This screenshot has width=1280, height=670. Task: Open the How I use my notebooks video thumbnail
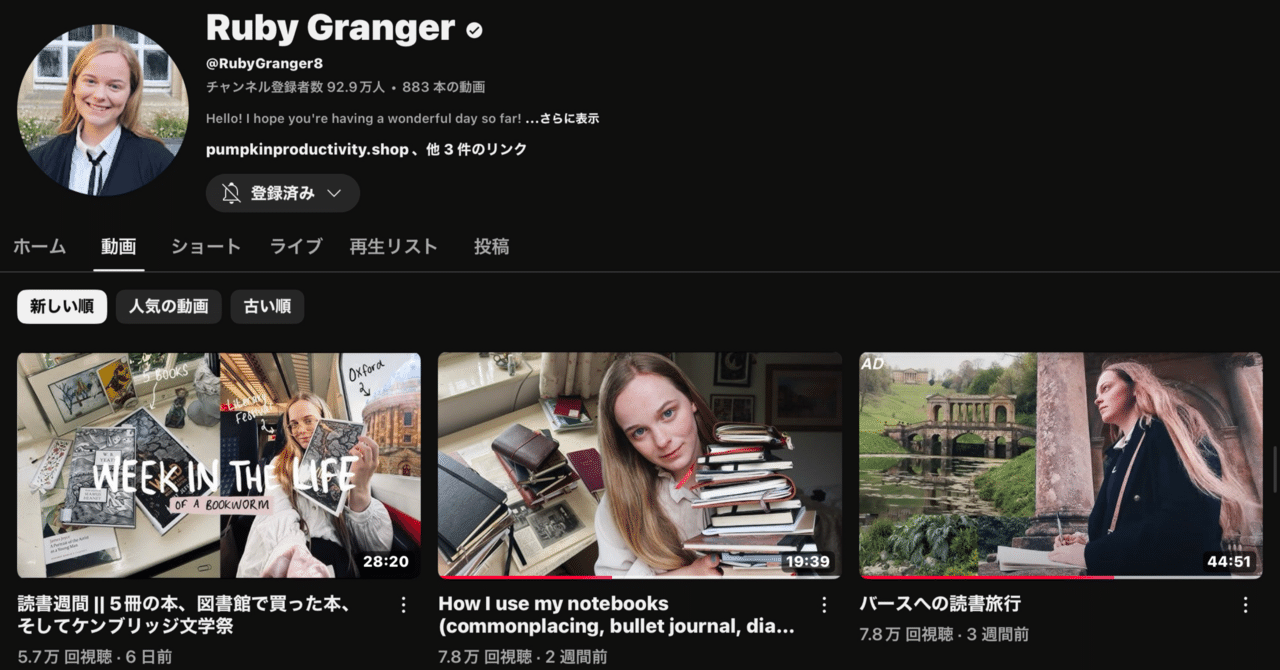[x=640, y=466]
